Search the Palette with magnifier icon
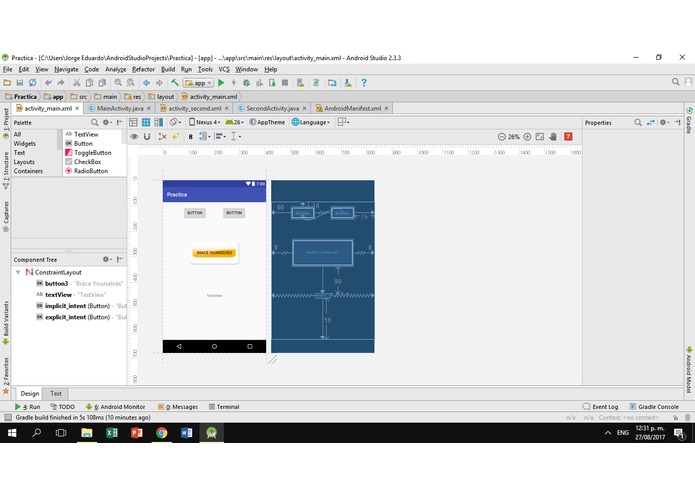Screen dimensions: 695x494 [x=94, y=122]
